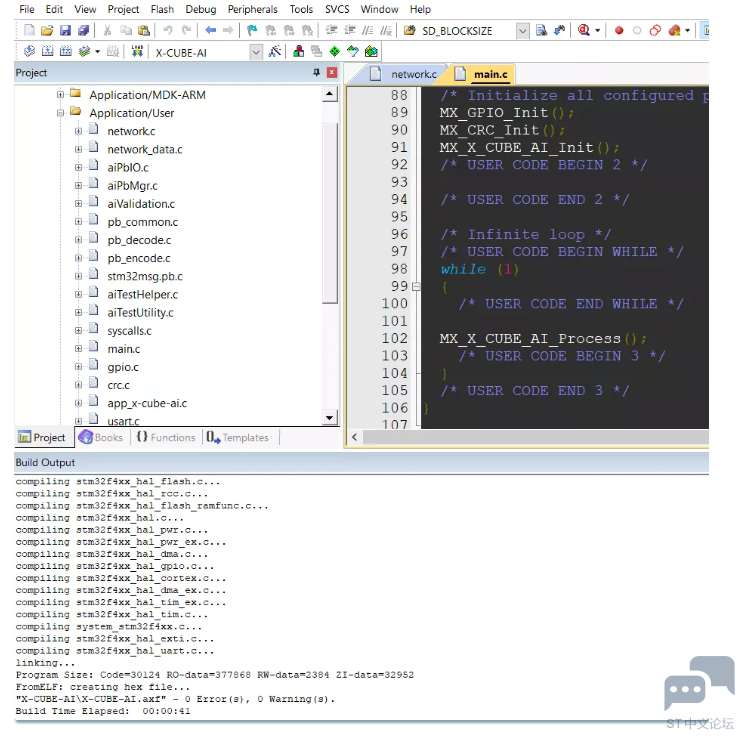Download to flash with the LOAD icon

tap(137, 51)
